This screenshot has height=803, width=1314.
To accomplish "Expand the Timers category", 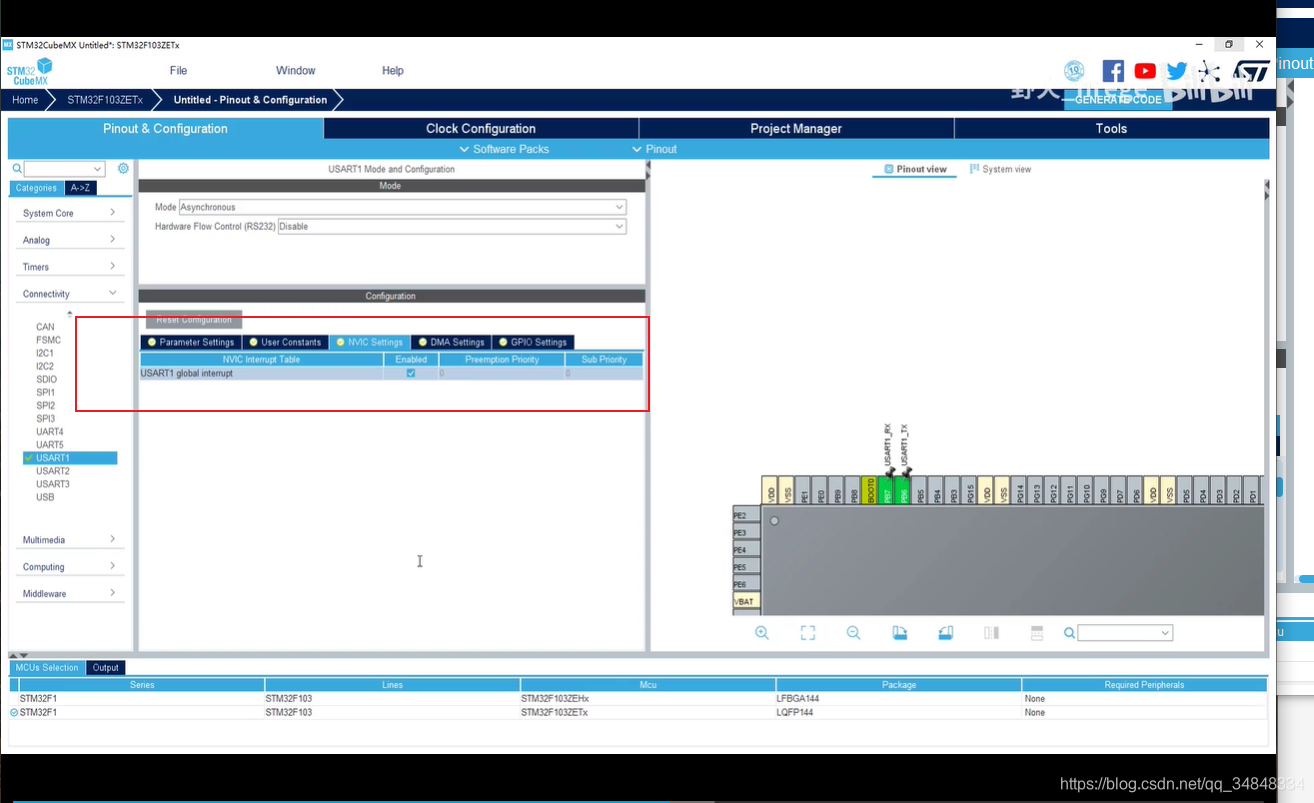I will pos(69,267).
